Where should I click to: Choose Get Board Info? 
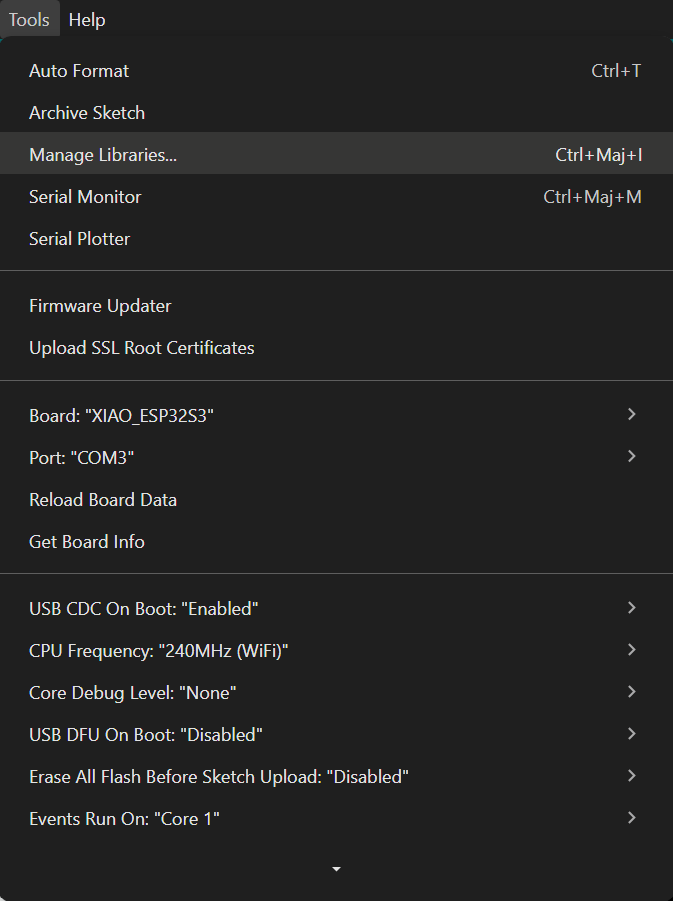tap(87, 542)
